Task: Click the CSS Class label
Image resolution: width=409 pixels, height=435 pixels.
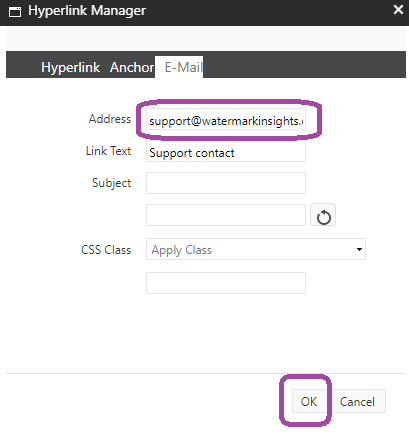Action: pyautogui.click(x=106, y=250)
